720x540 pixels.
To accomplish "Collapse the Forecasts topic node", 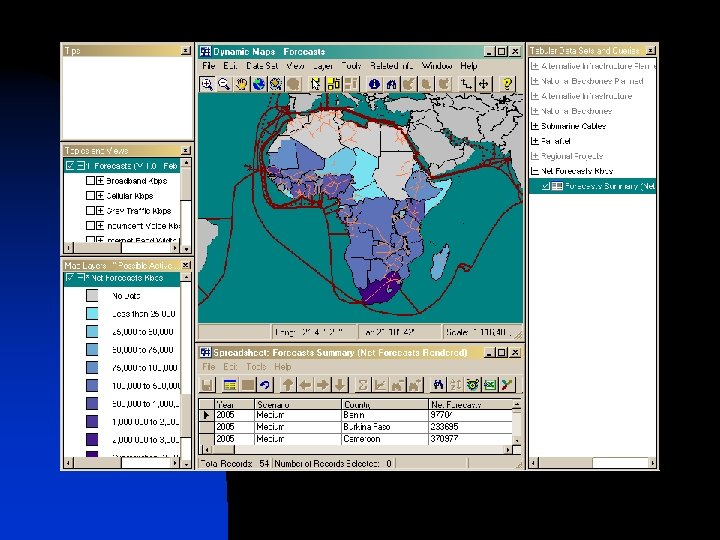I will pos(80,166).
